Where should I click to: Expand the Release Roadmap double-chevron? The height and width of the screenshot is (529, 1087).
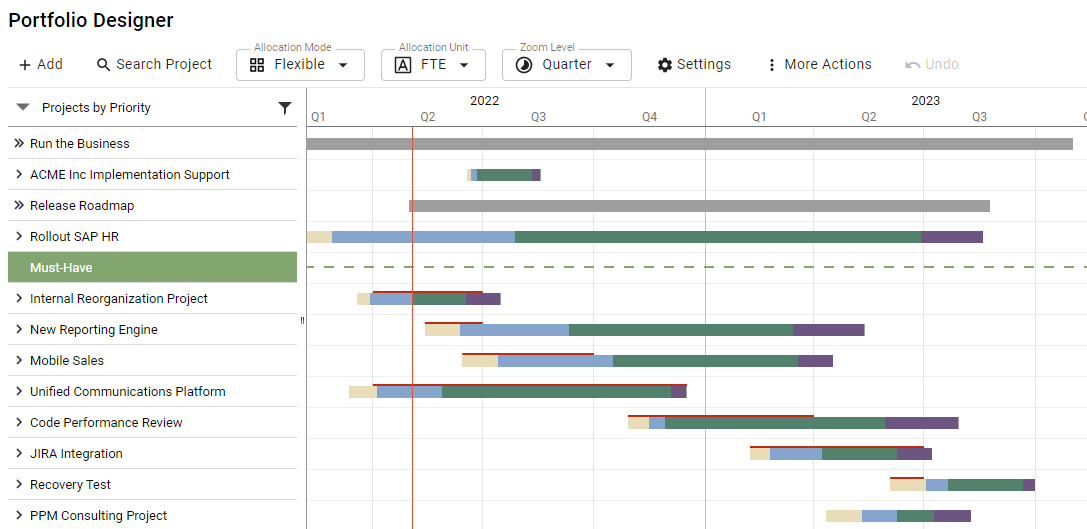point(19,206)
